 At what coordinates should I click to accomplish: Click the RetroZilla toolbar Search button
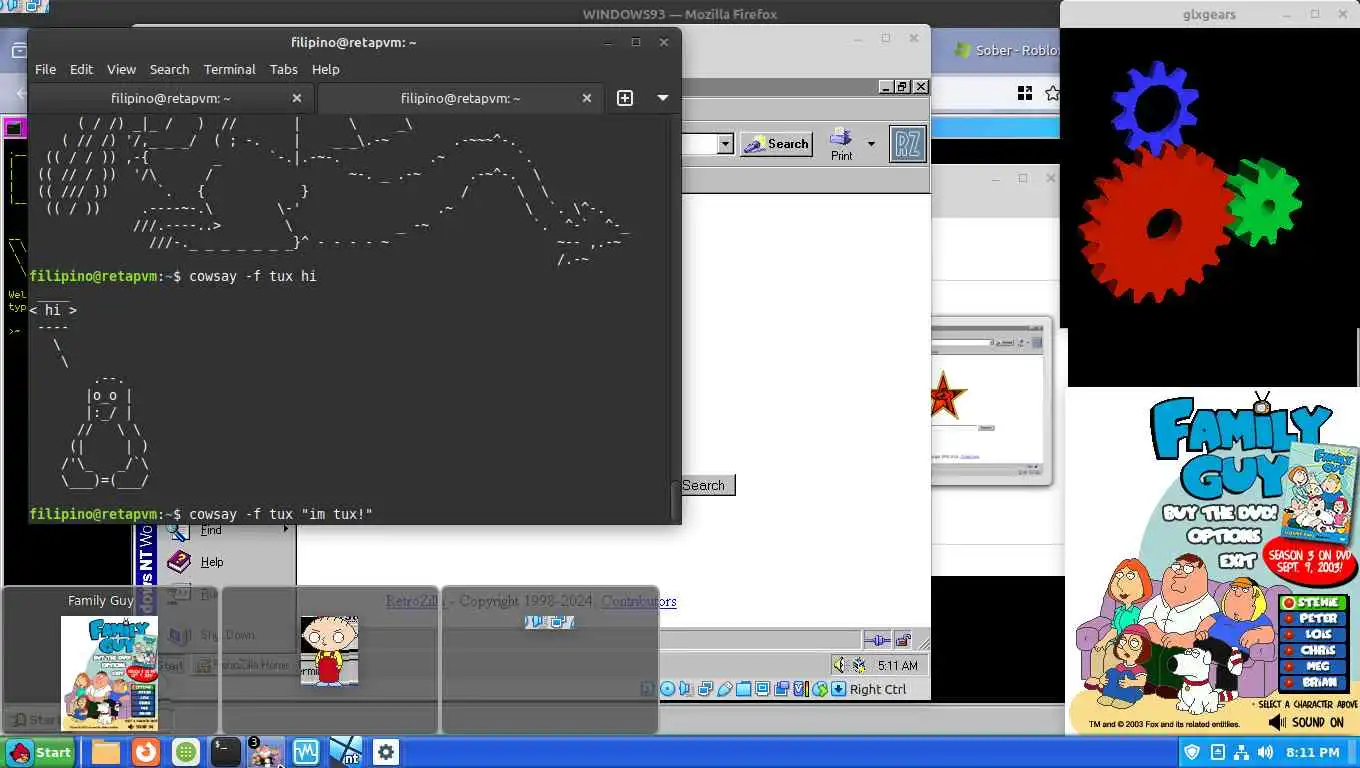(x=776, y=144)
